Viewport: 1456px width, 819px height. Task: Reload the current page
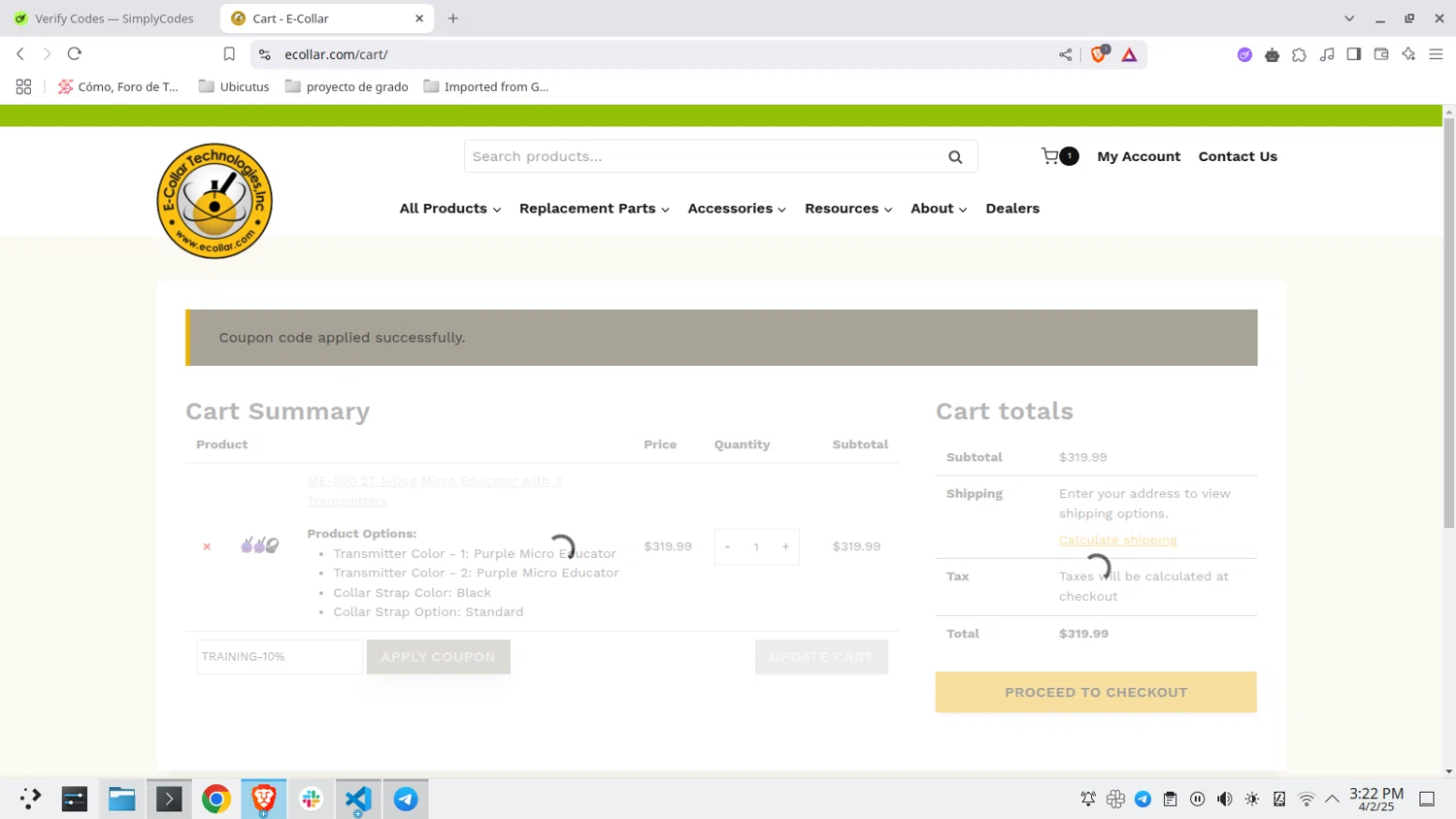click(x=75, y=54)
